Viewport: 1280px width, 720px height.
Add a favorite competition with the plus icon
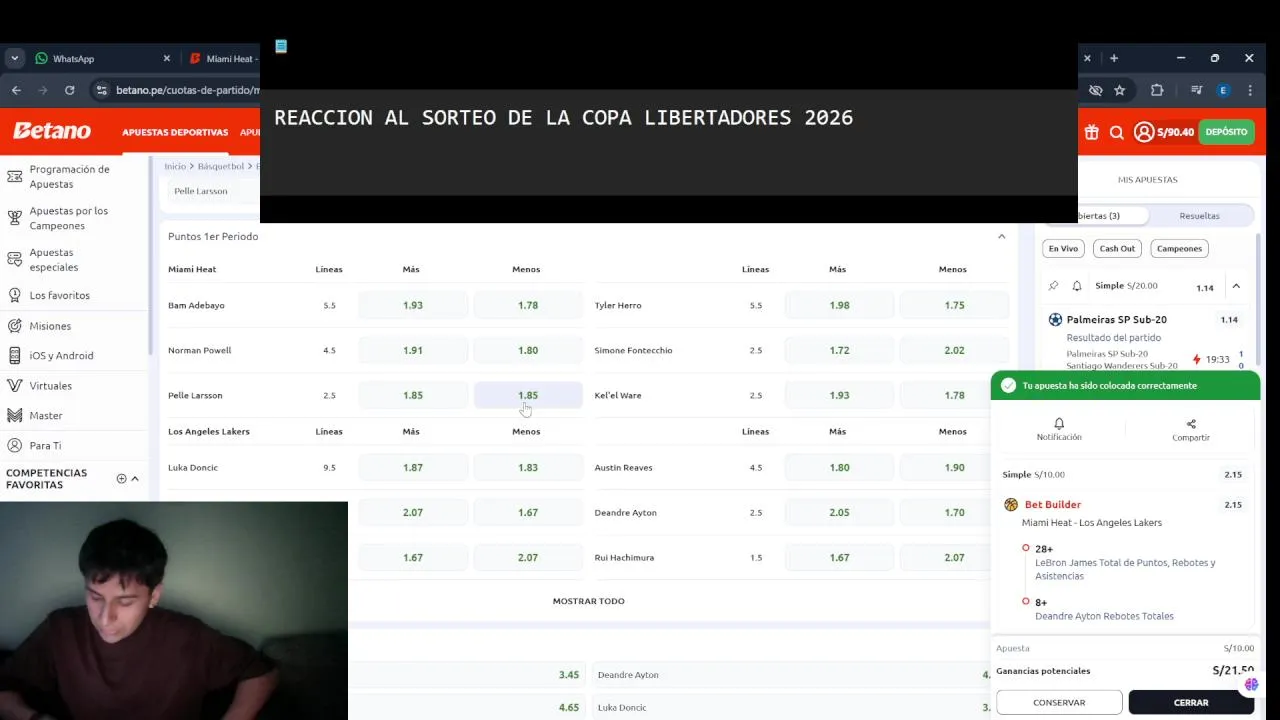pos(122,478)
